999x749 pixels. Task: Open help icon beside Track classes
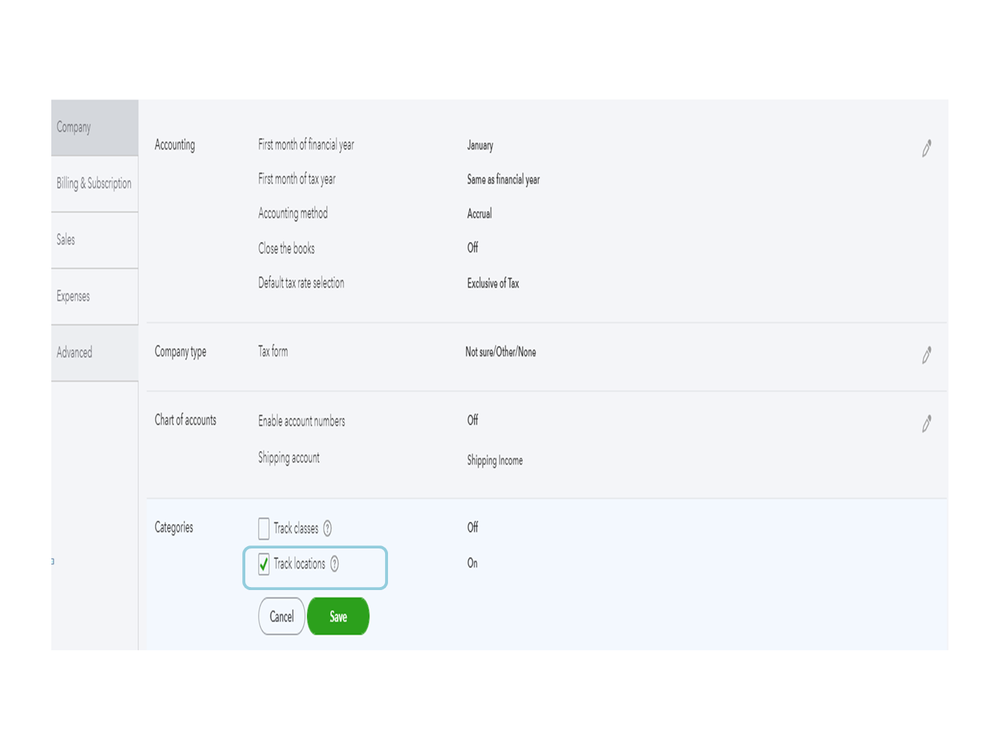coord(327,529)
